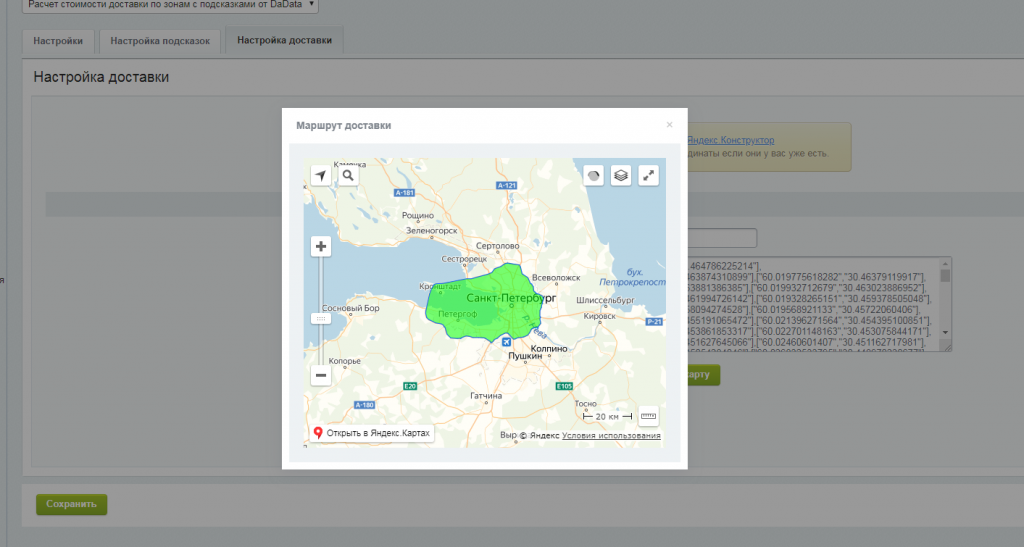Screen dimensions: 1024x547
Task: Click the Кировск label on map
Action: point(600,316)
